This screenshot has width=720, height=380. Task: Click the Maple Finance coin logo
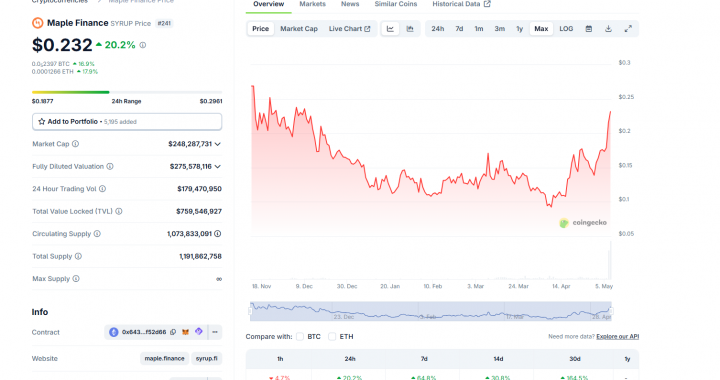click(38, 22)
